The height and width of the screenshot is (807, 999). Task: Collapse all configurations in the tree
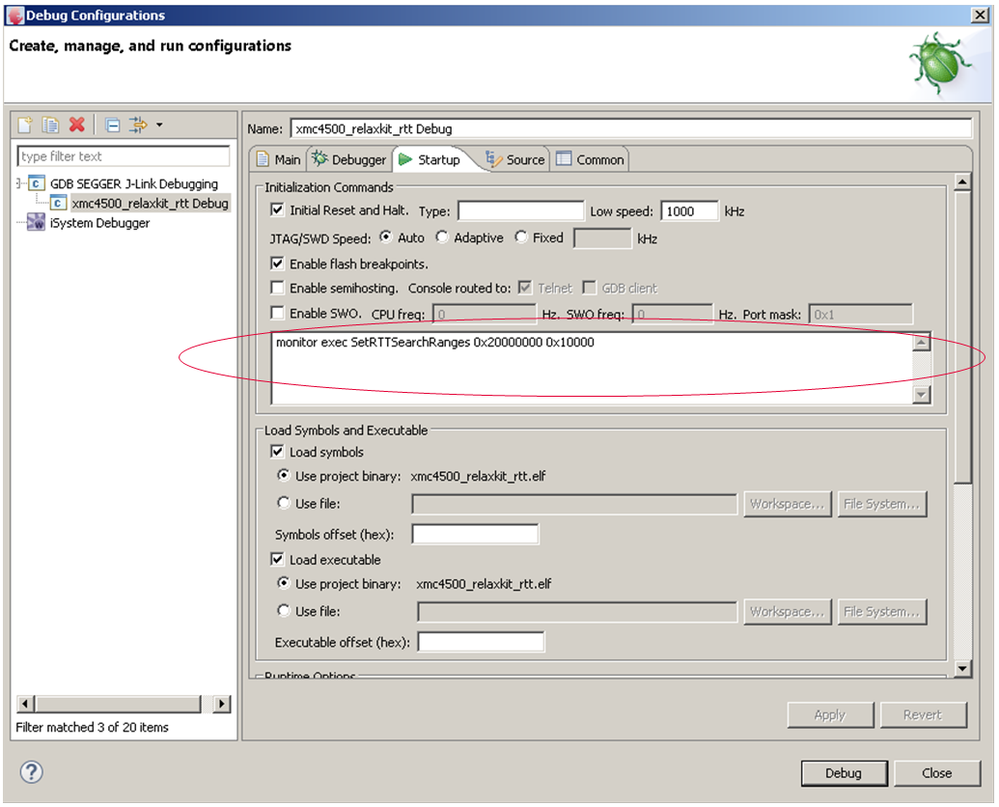coord(112,124)
